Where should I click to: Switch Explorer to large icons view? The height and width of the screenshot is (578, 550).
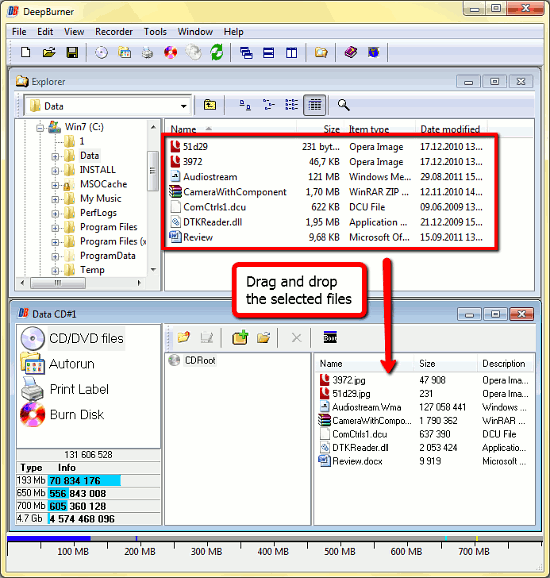245,105
